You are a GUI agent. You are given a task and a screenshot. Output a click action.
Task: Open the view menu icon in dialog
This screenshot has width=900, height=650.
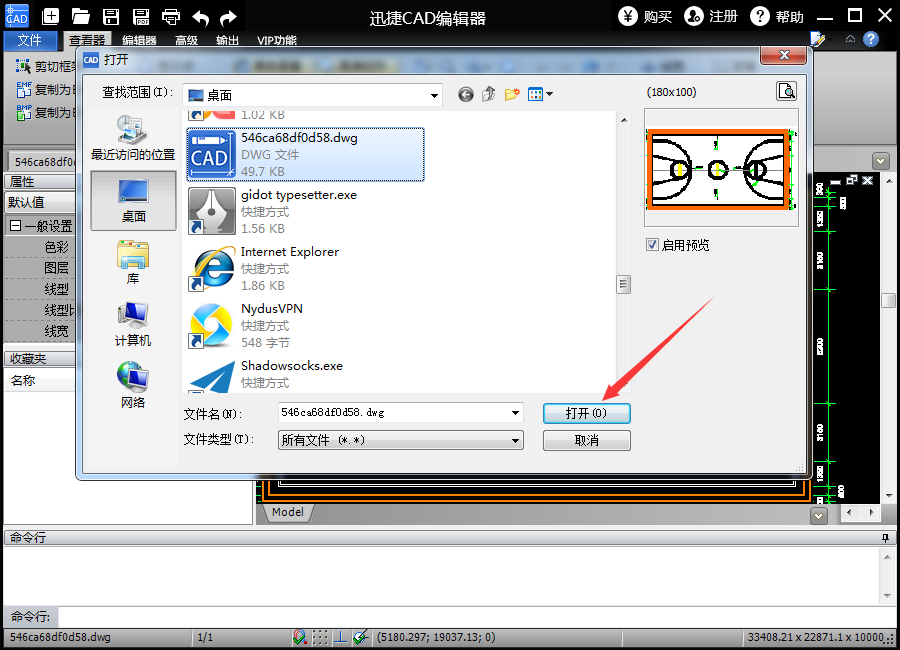(540, 94)
